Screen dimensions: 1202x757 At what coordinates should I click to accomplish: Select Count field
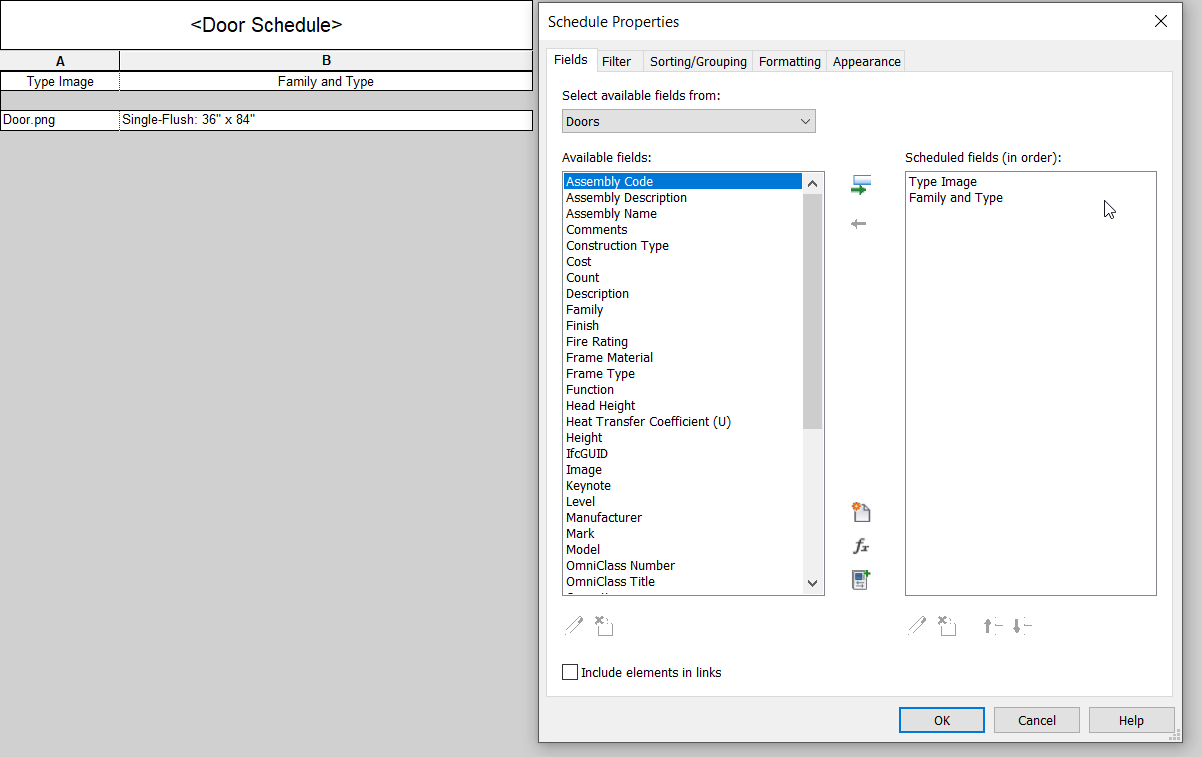click(x=683, y=278)
